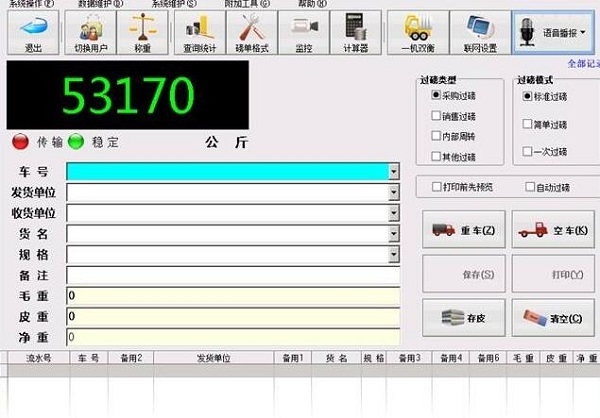This screenshot has height=418, width=600.
Task: Launch the 计算器 calculator
Action: pos(356,33)
